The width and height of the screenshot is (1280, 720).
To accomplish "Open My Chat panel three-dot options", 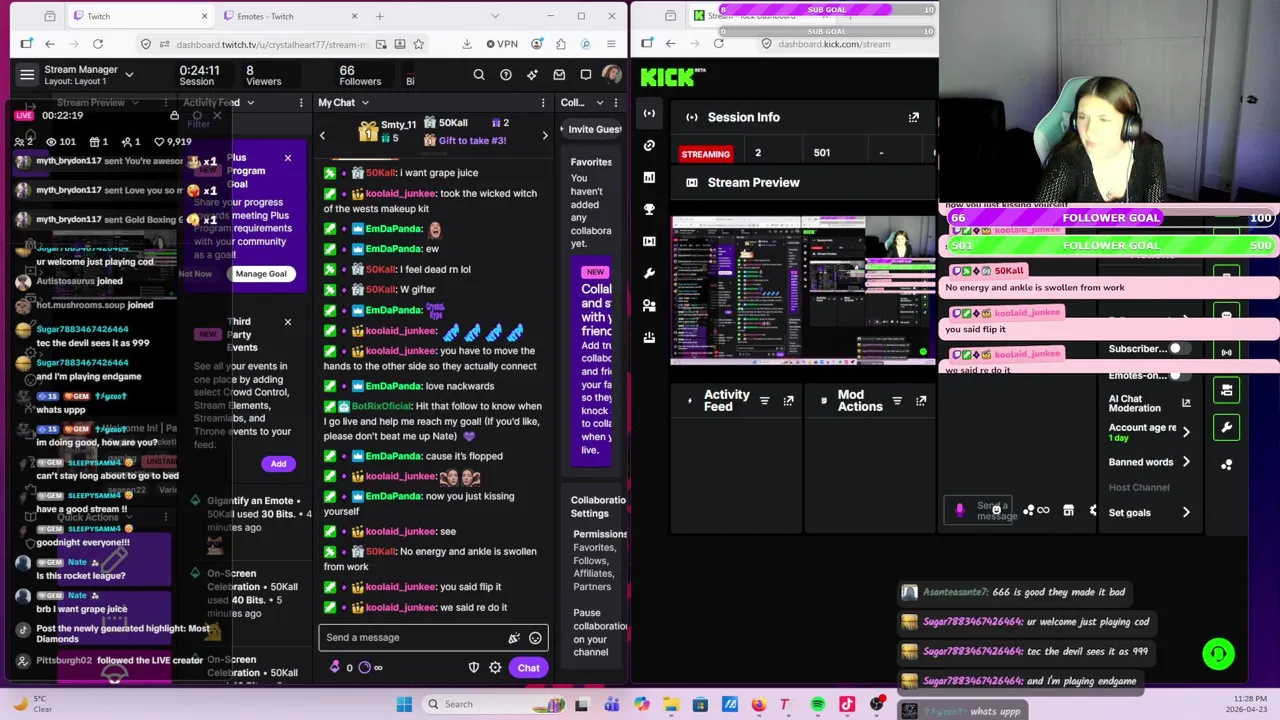I will pyautogui.click(x=543, y=102).
